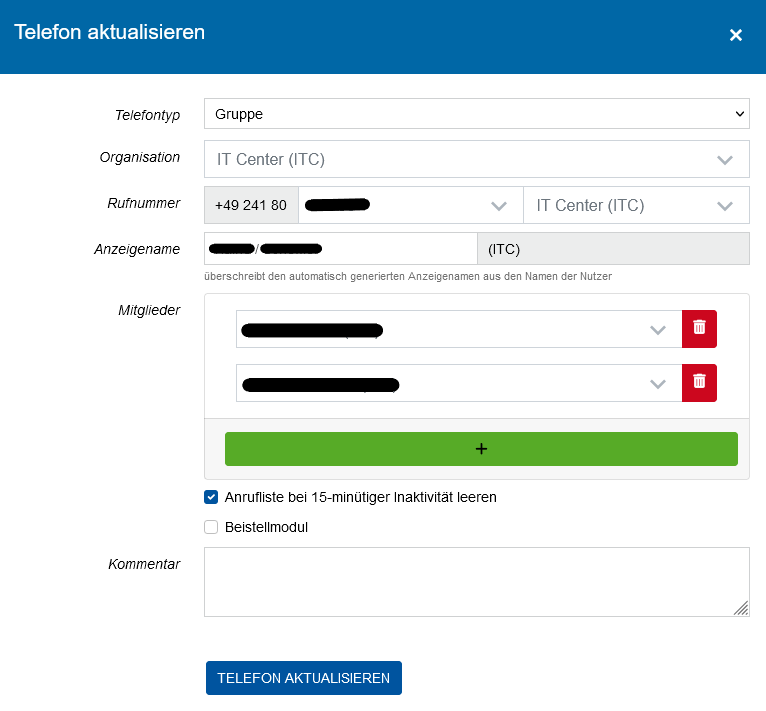Screen dimensions: 766x711
Task: Click the Kommentar textarea resize handle
Action: (741, 608)
